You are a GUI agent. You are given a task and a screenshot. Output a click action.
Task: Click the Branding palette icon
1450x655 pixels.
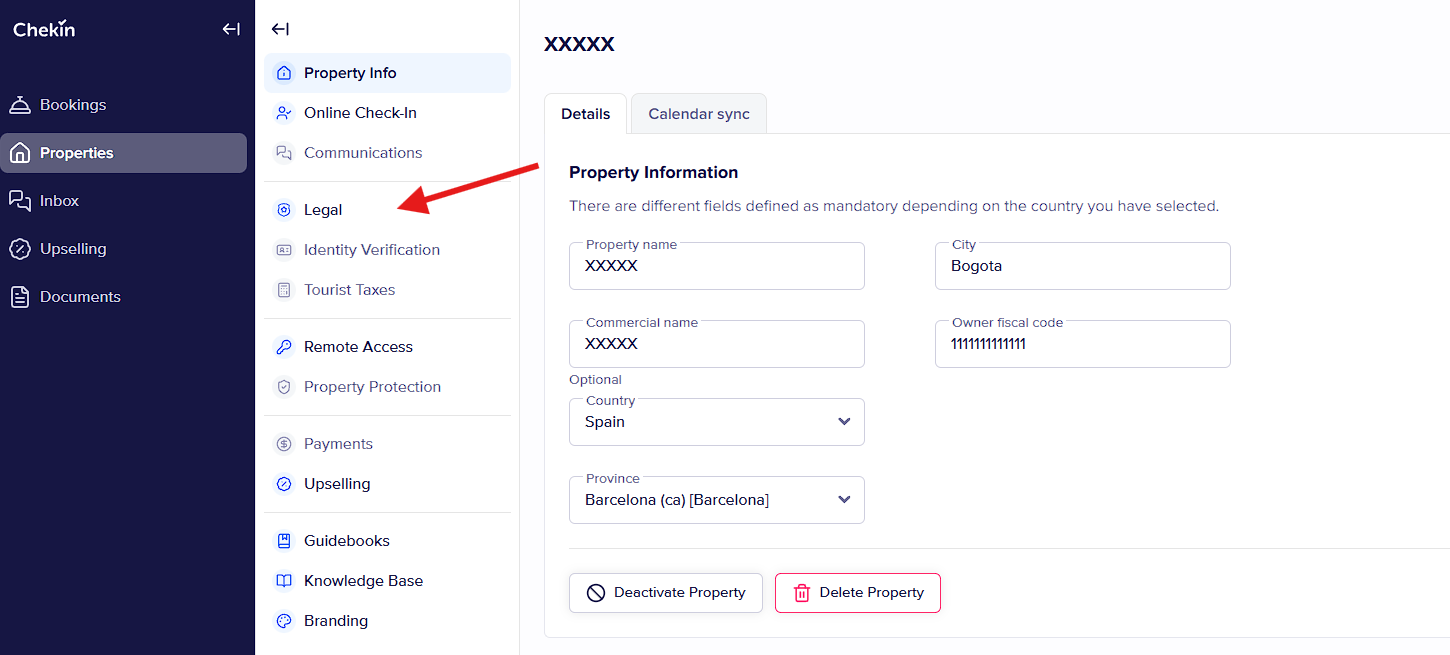point(284,621)
